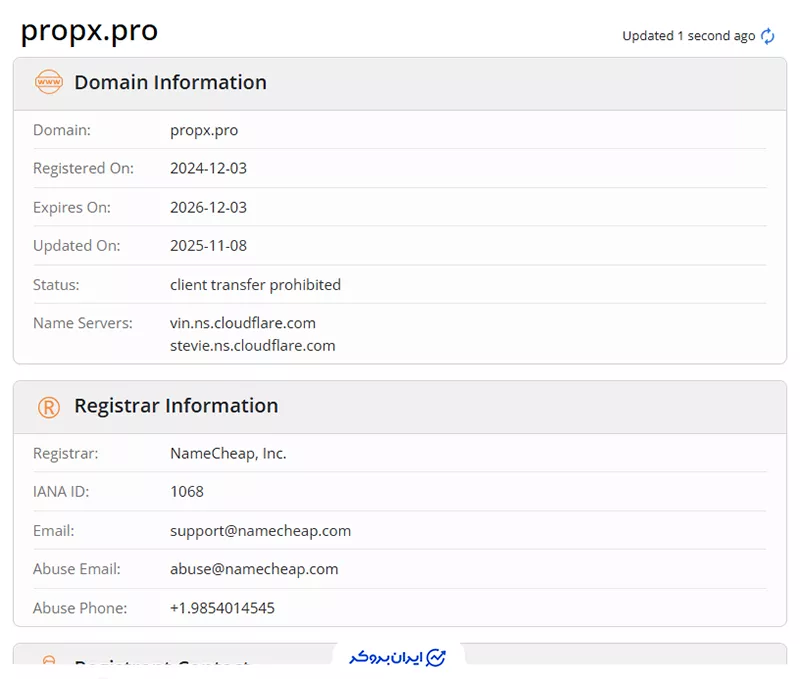
Task: Click the refresh icon beside Updated 1 second ago
Action: pyautogui.click(x=767, y=36)
